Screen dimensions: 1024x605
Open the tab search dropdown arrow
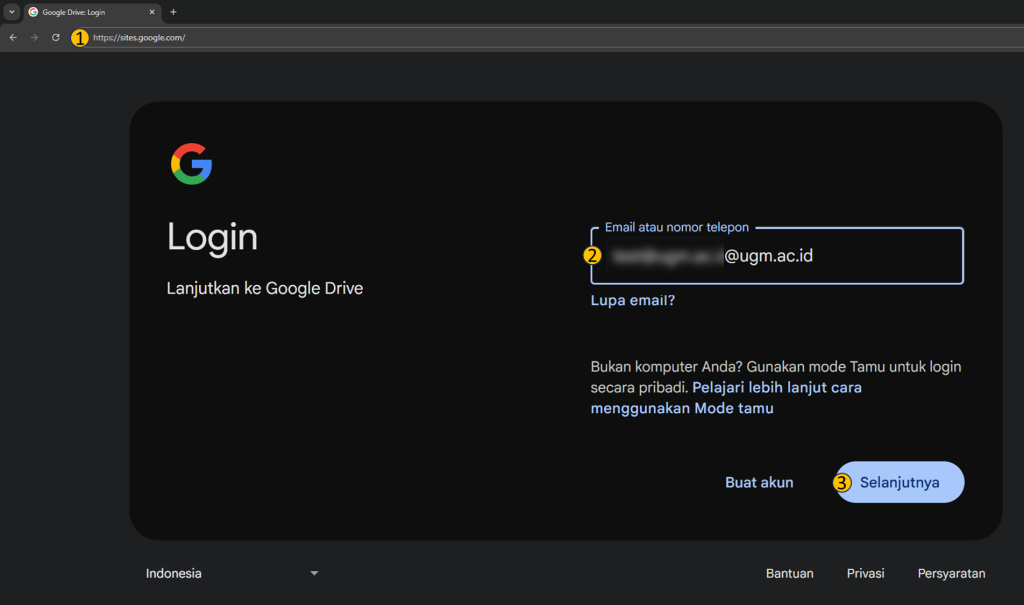coord(12,12)
